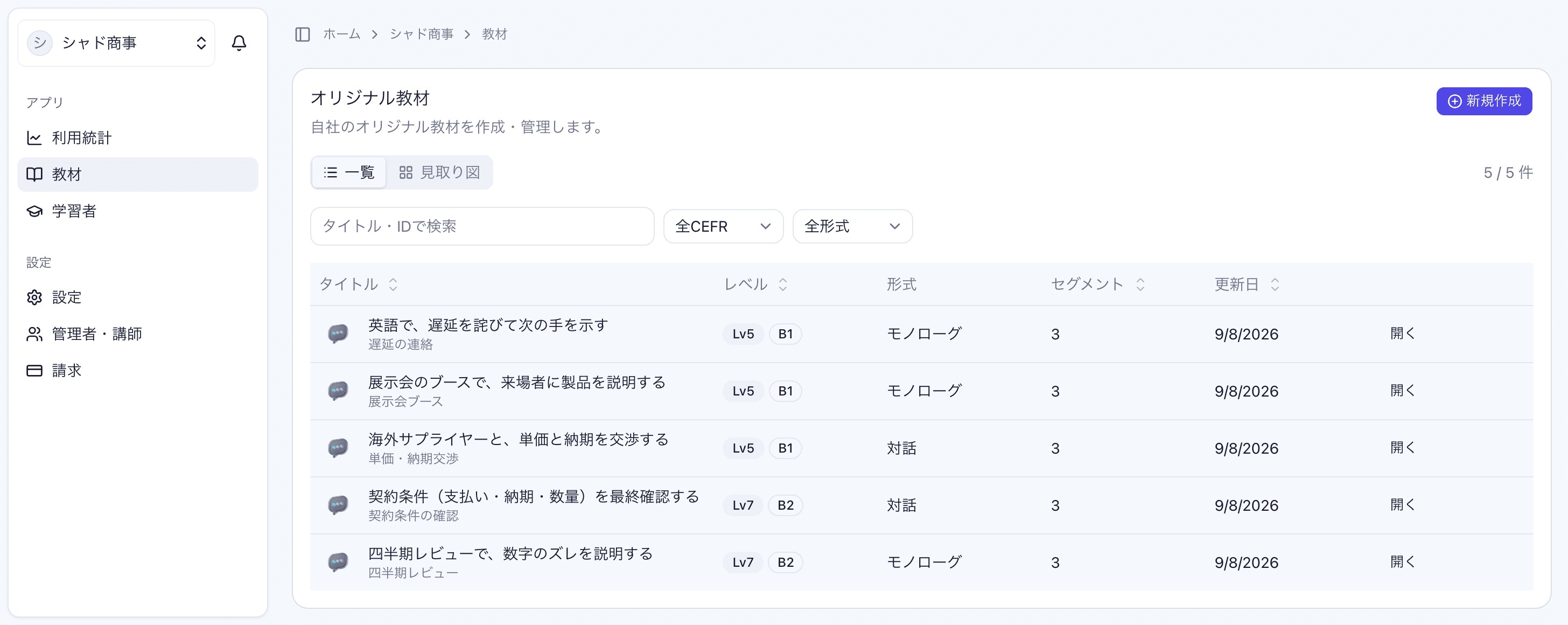Sort table by セグメント column arrows

point(1140,284)
